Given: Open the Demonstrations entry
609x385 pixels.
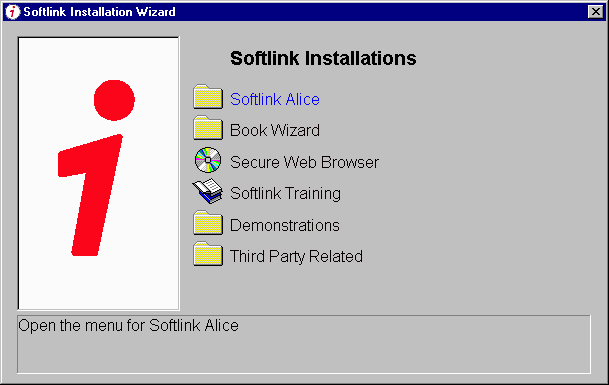Looking at the screenshot, I should click(285, 225).
